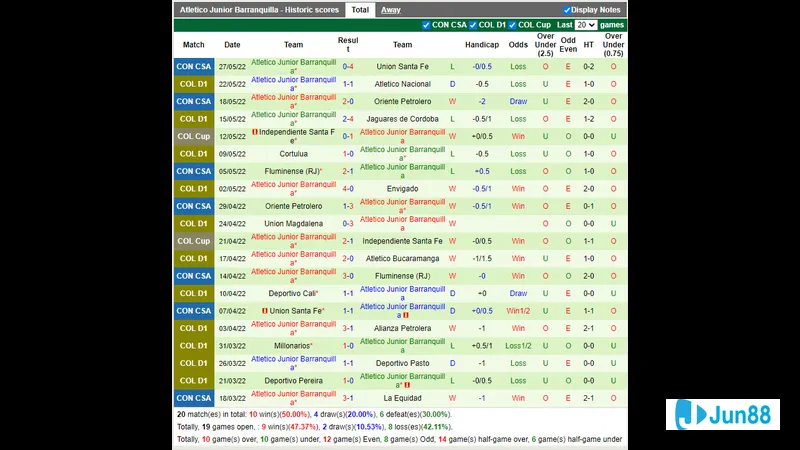This screenshot has width=800, height=450.
Task: Open the Fluminense (RJ) link in the 14/04/22 row
Action: click(402, 276)
